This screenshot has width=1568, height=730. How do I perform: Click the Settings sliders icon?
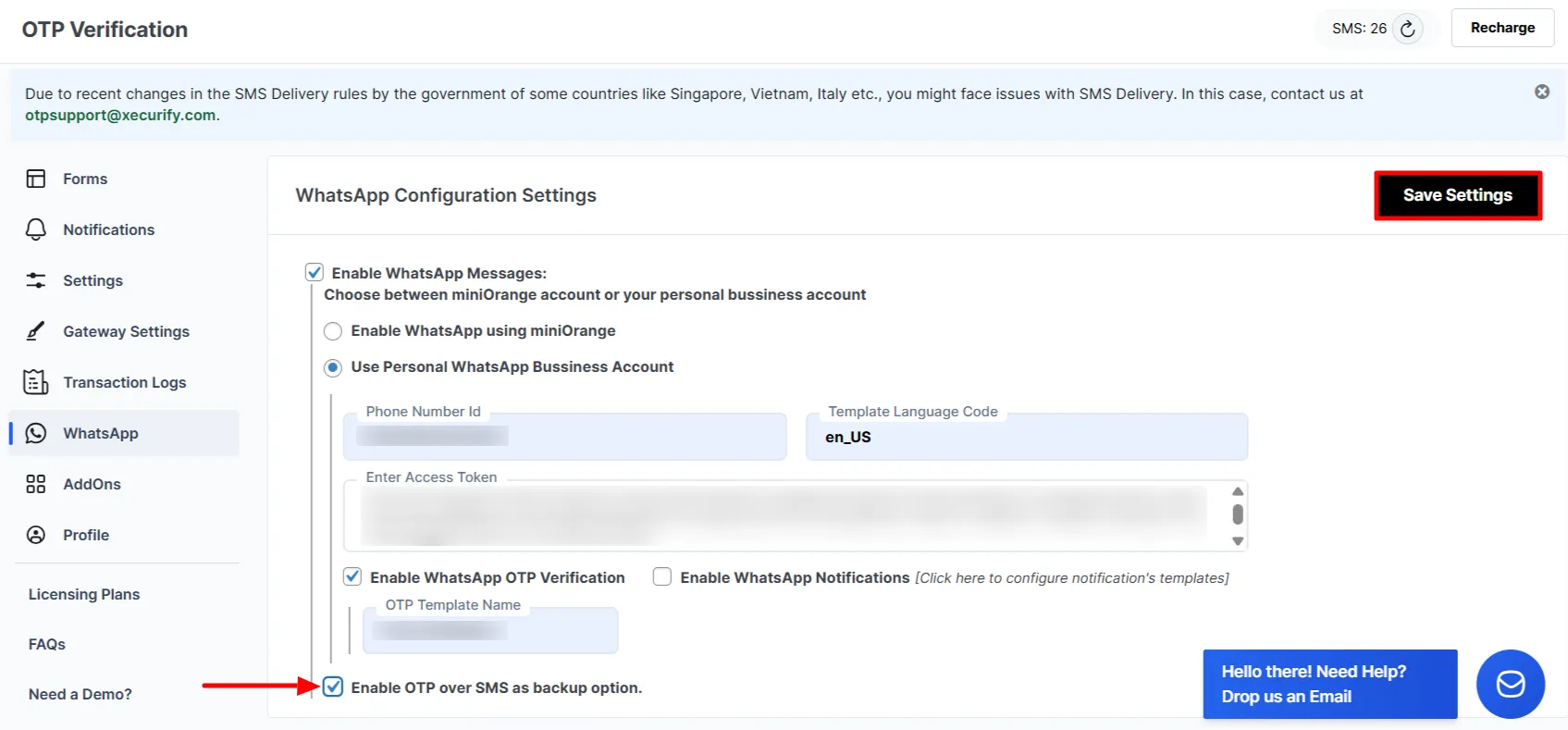[x=36, y=280]
